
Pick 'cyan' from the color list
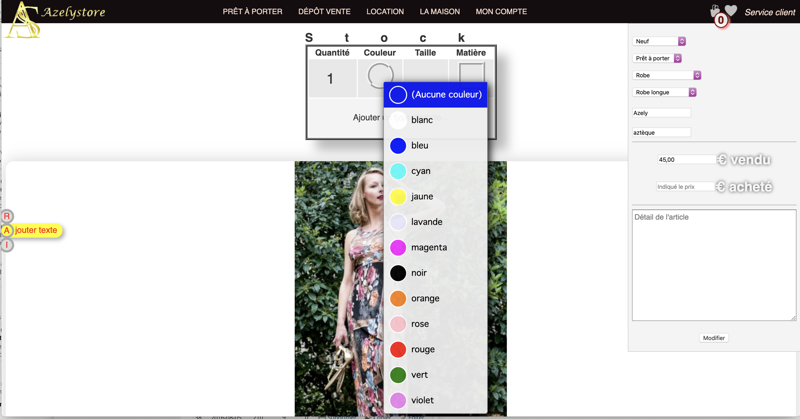(420, 171)
